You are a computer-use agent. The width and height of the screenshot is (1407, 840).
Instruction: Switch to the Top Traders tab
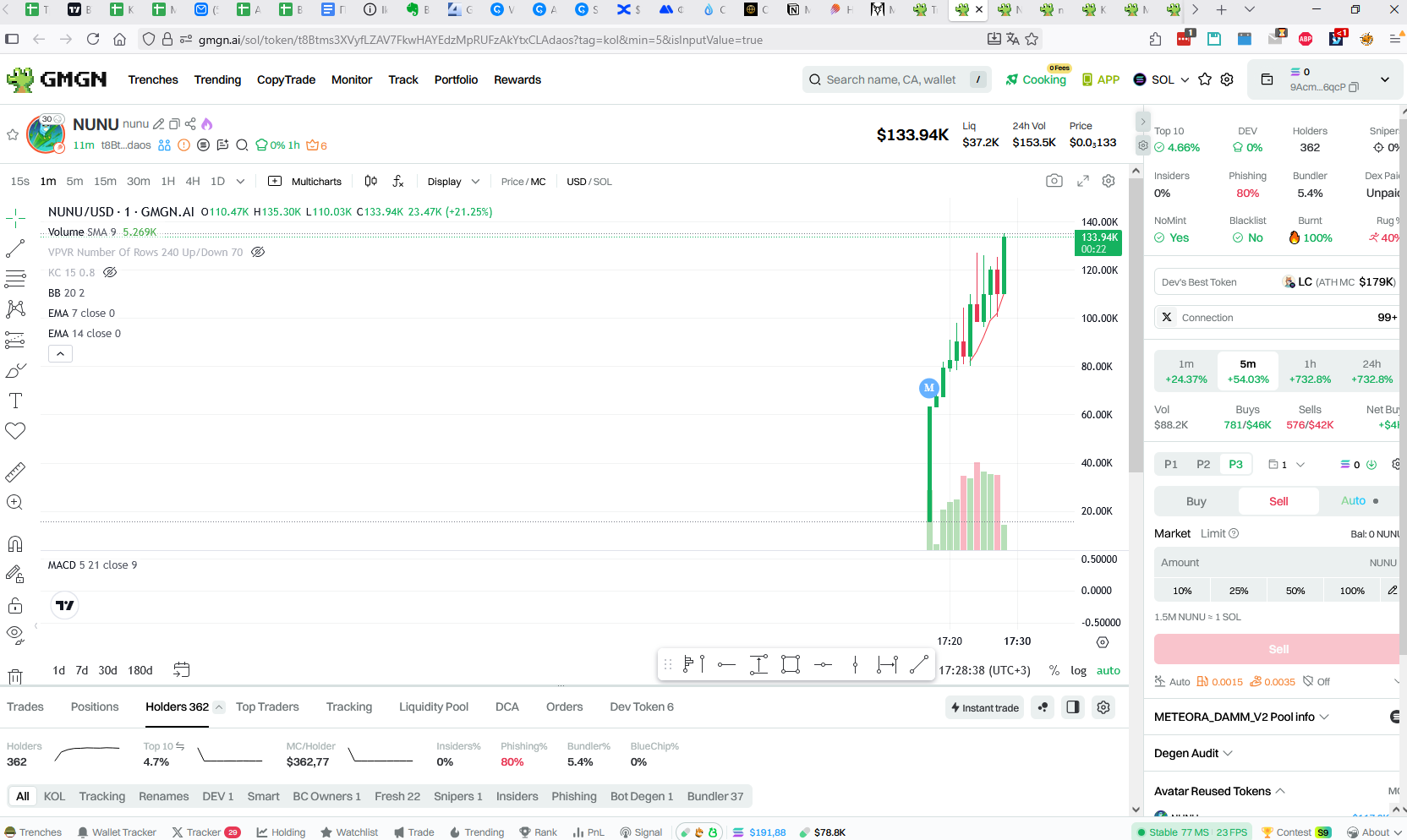(x=267, y=706)
